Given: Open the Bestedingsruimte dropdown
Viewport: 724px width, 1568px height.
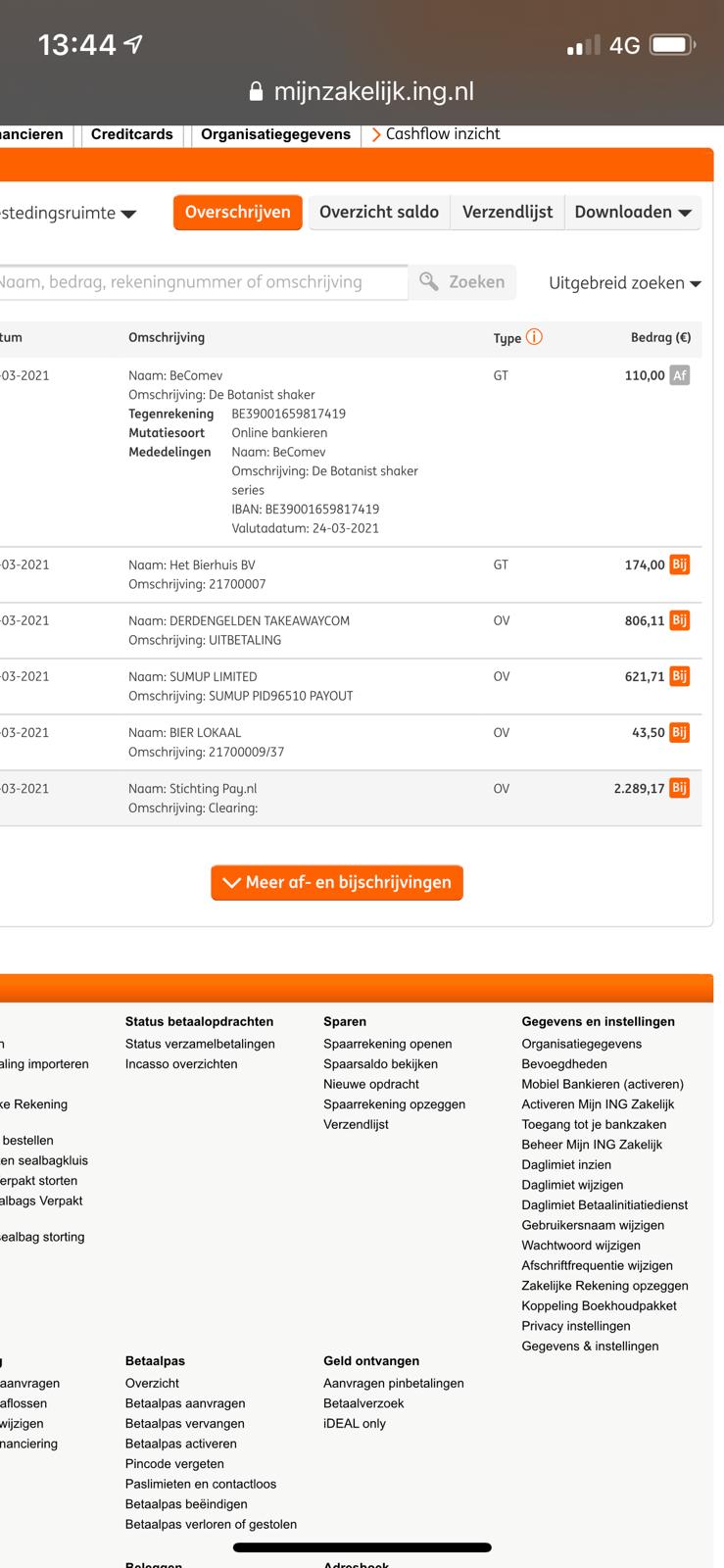Looking at the screenshot, I should [67, 214].
